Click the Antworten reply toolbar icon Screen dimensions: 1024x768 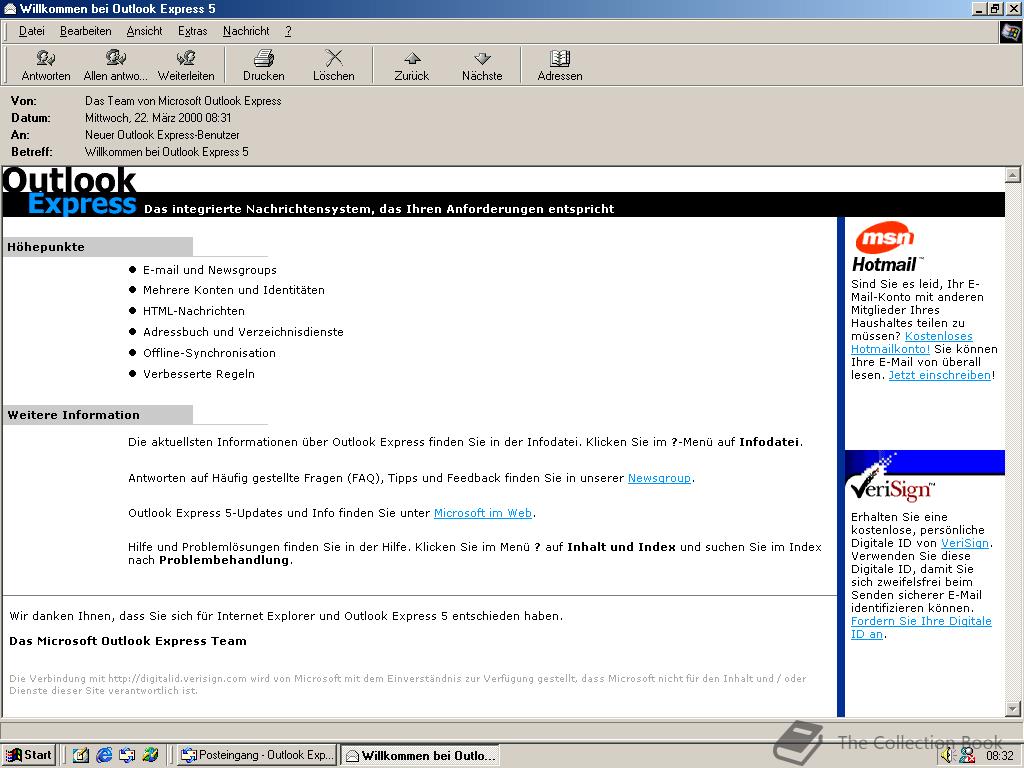tap(46, 65)
